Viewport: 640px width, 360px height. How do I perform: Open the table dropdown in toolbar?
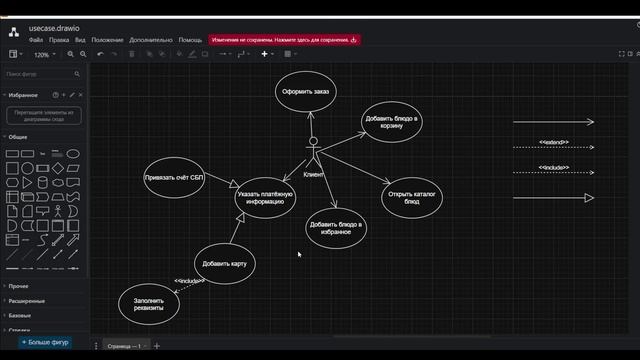[x=290, y=54]
